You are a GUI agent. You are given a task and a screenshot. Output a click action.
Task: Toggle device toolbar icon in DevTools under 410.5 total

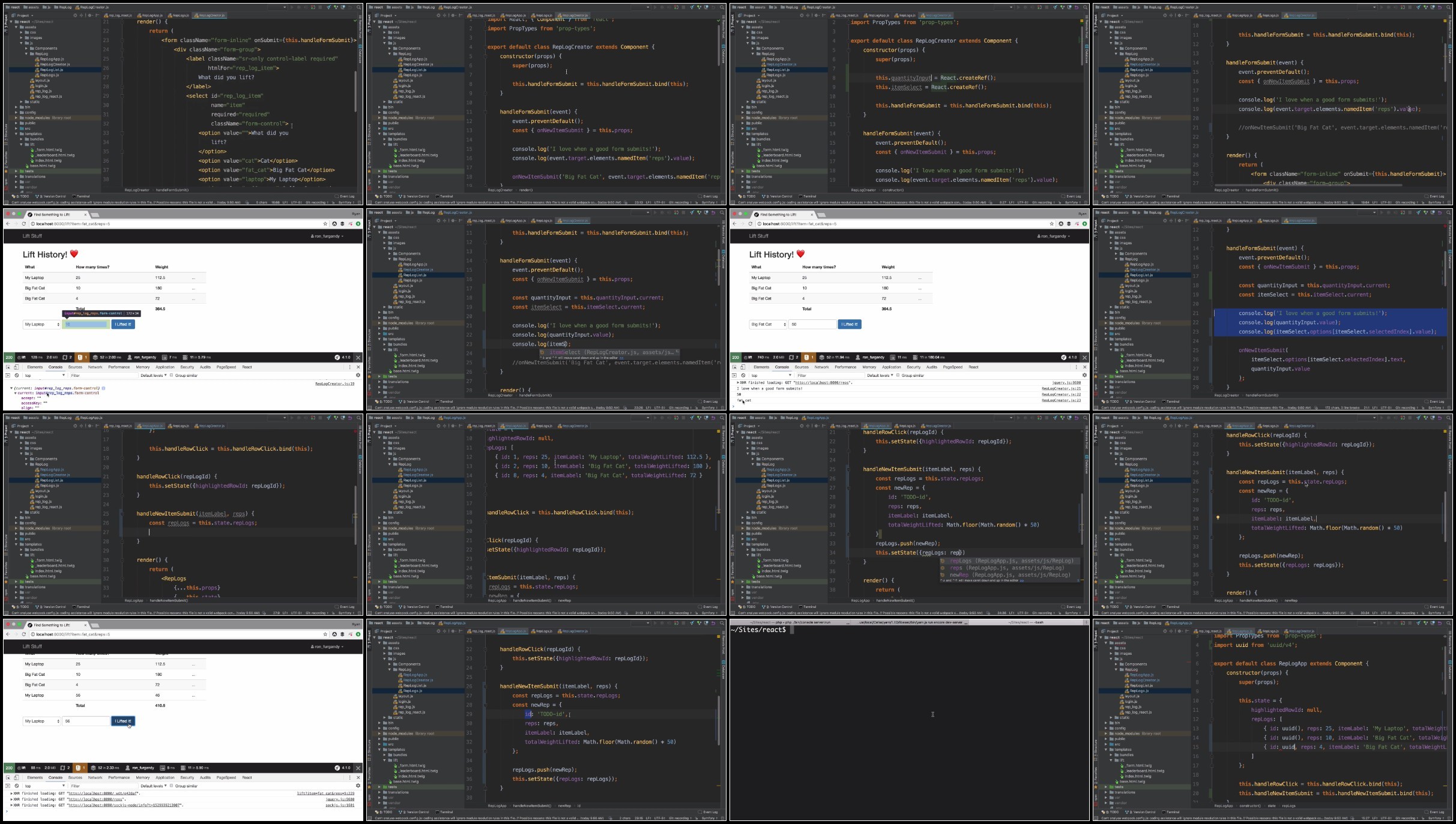(16, 777)
